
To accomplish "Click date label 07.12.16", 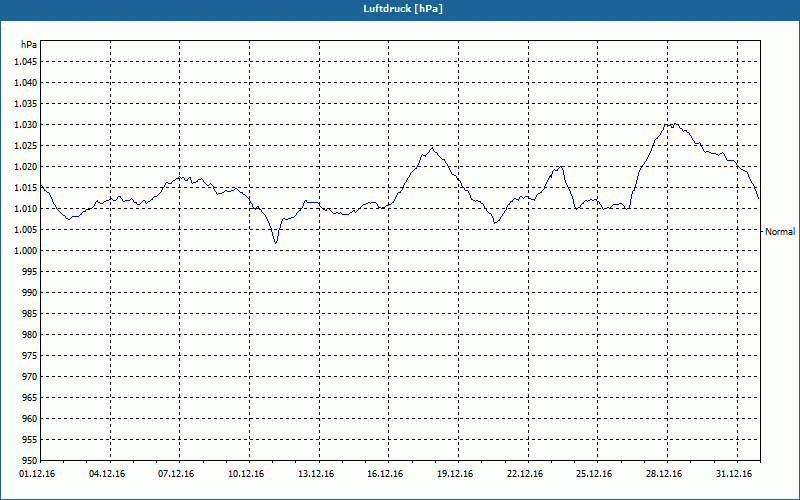I will pos(176,474).
